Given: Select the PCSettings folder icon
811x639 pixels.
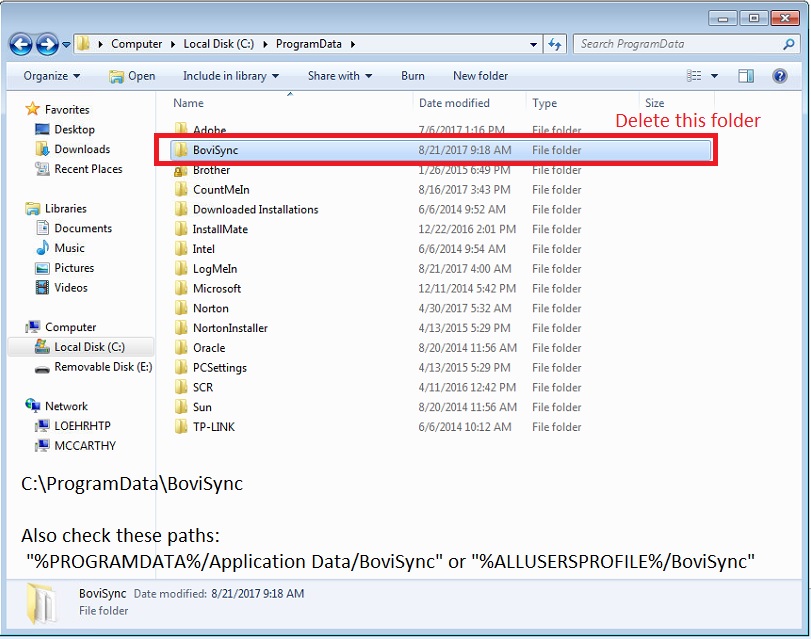Looking at the screenshot, I should tap(181, 367).
